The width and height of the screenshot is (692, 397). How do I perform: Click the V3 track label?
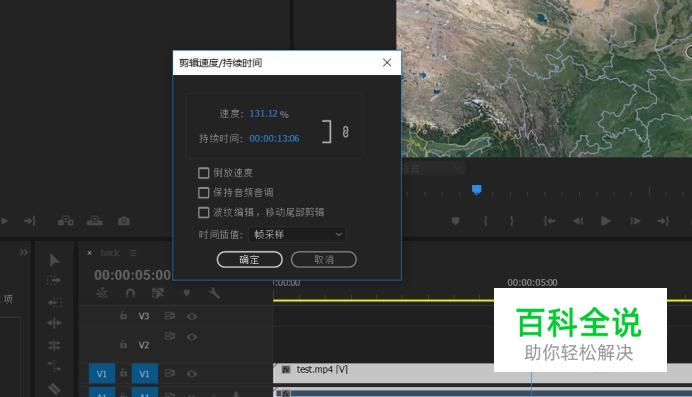point(144,316)
